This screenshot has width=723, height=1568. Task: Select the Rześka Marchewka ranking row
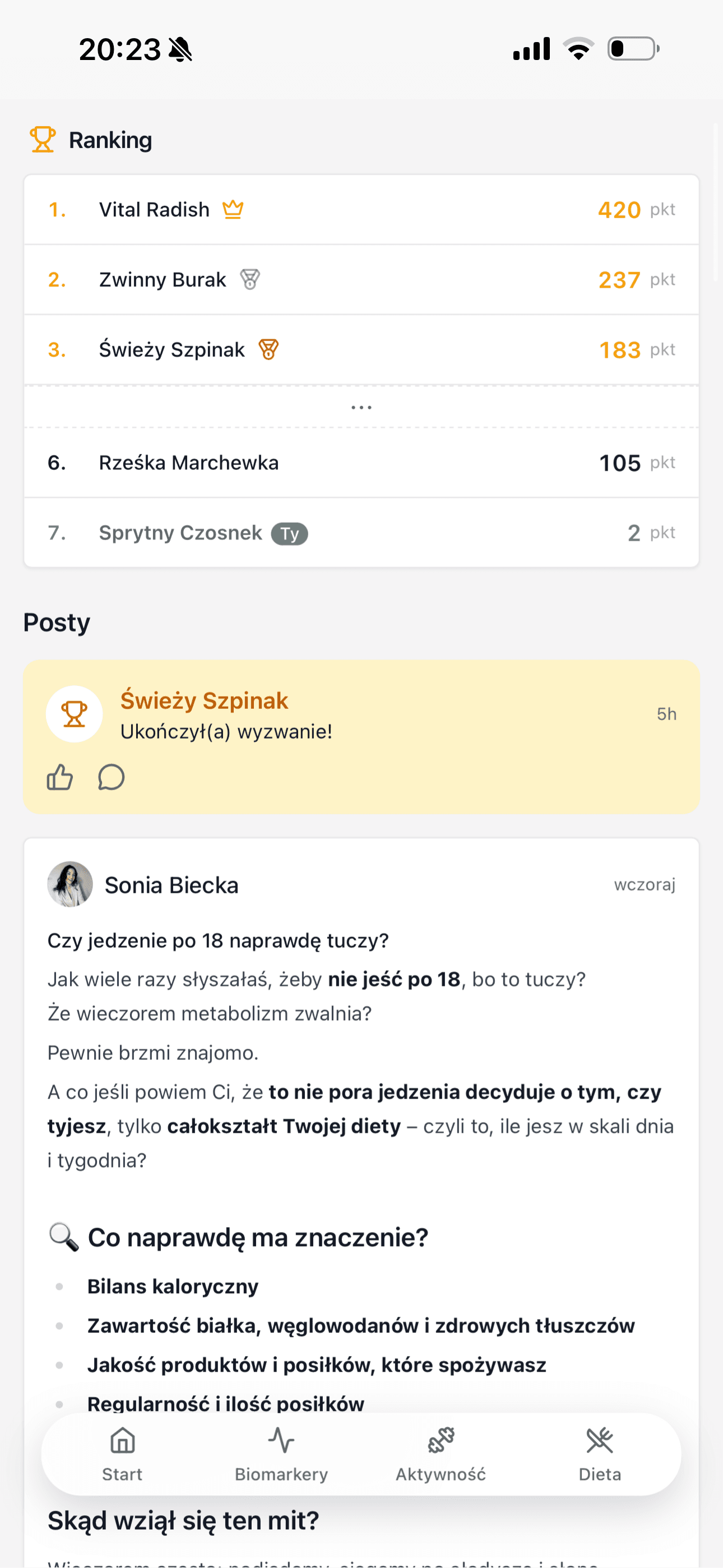(361, 462)
